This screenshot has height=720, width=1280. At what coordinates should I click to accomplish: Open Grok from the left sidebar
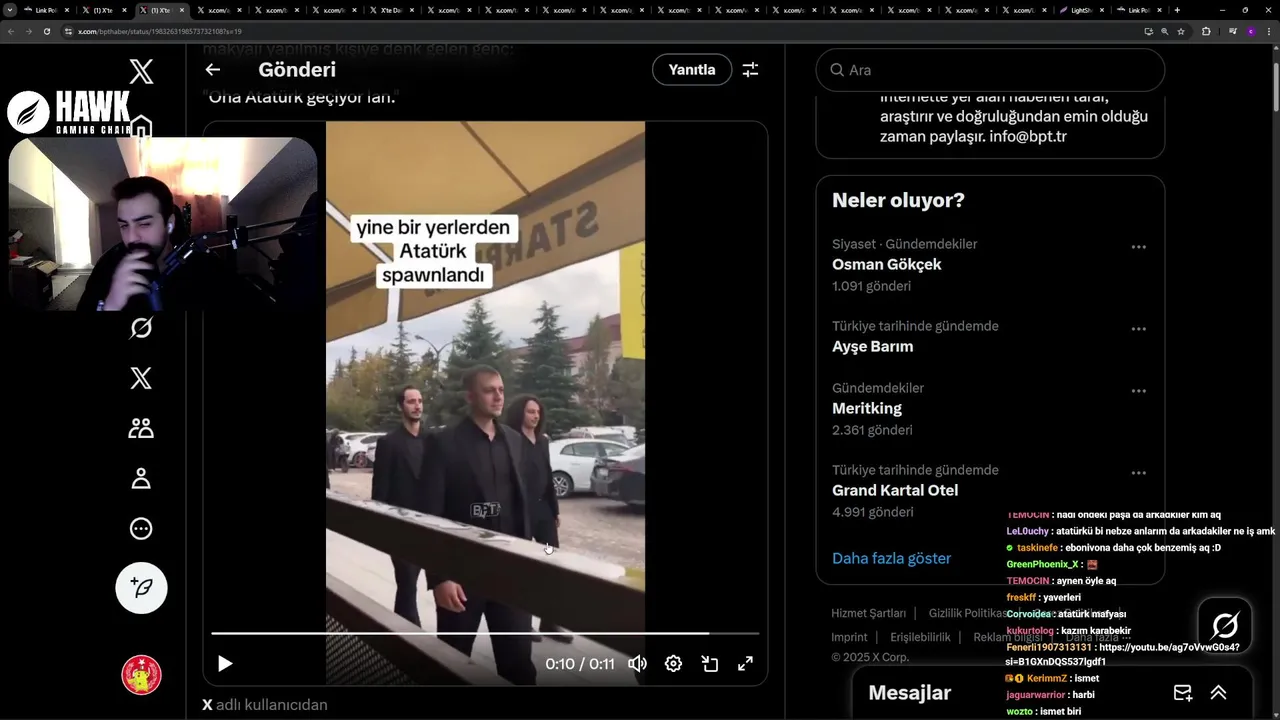coord(141,328)
